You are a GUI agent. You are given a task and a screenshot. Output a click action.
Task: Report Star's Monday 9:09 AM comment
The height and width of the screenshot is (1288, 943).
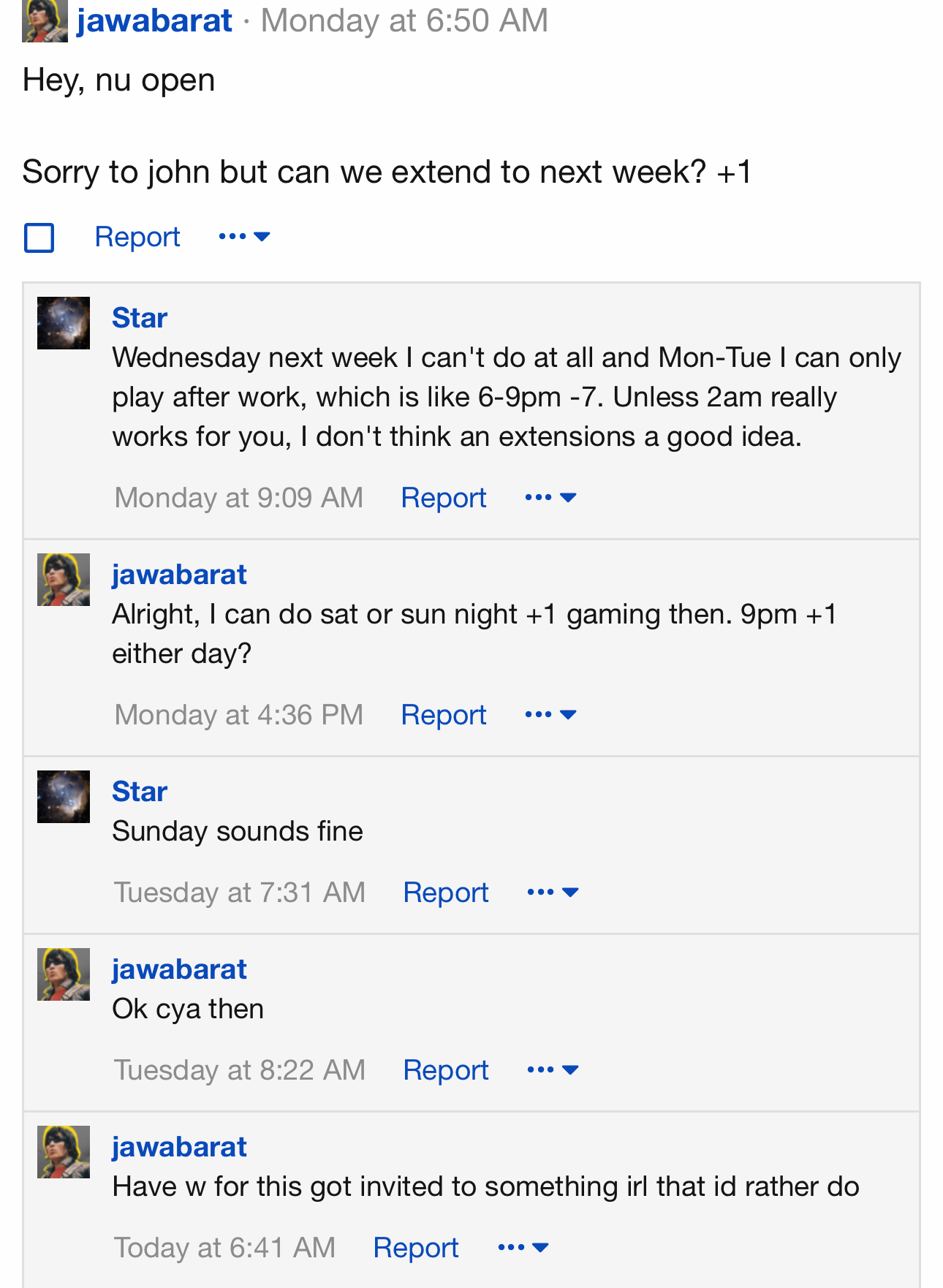pyautogui.click(x=444, y=498)
